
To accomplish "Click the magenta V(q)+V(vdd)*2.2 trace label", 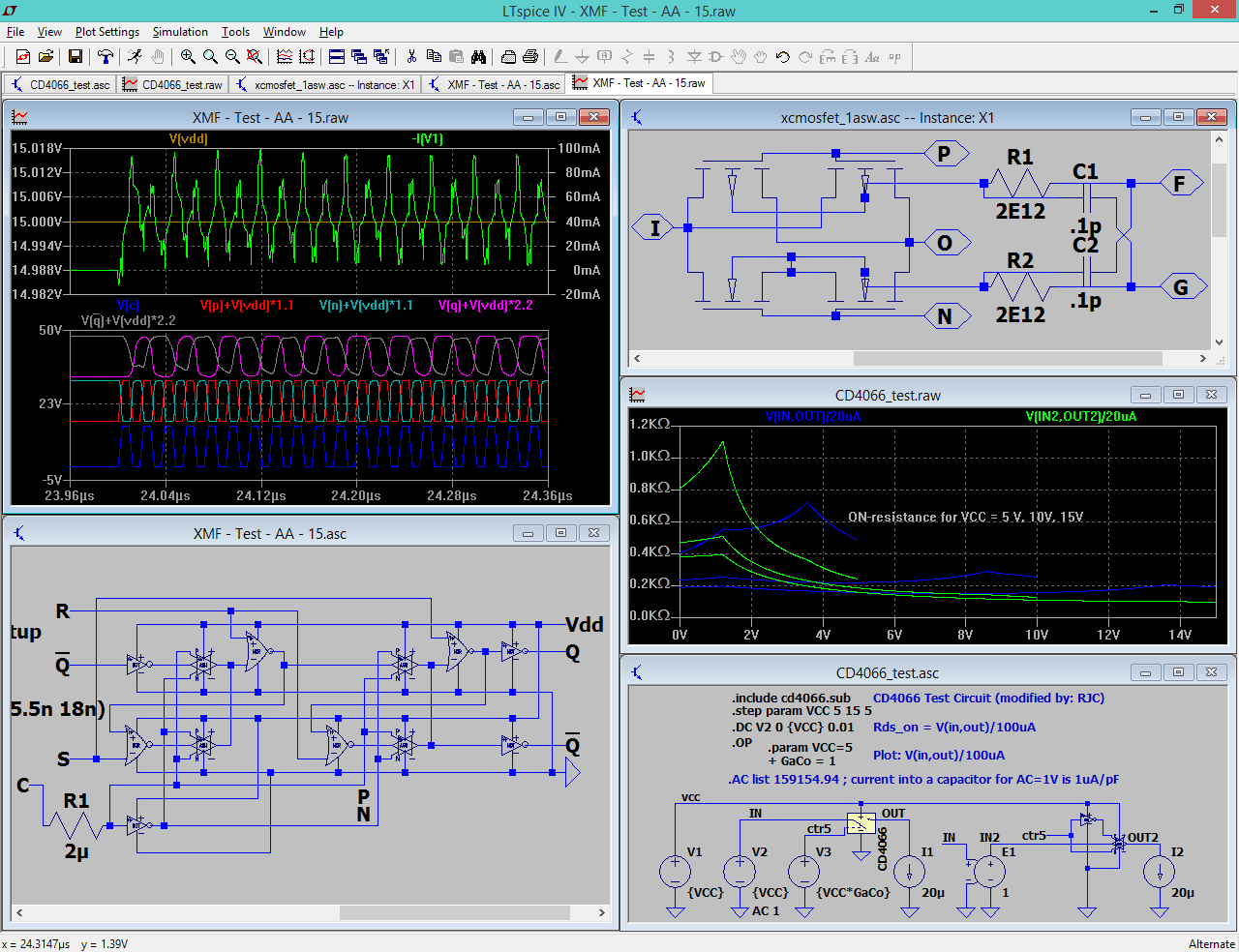I will (485, 305).
